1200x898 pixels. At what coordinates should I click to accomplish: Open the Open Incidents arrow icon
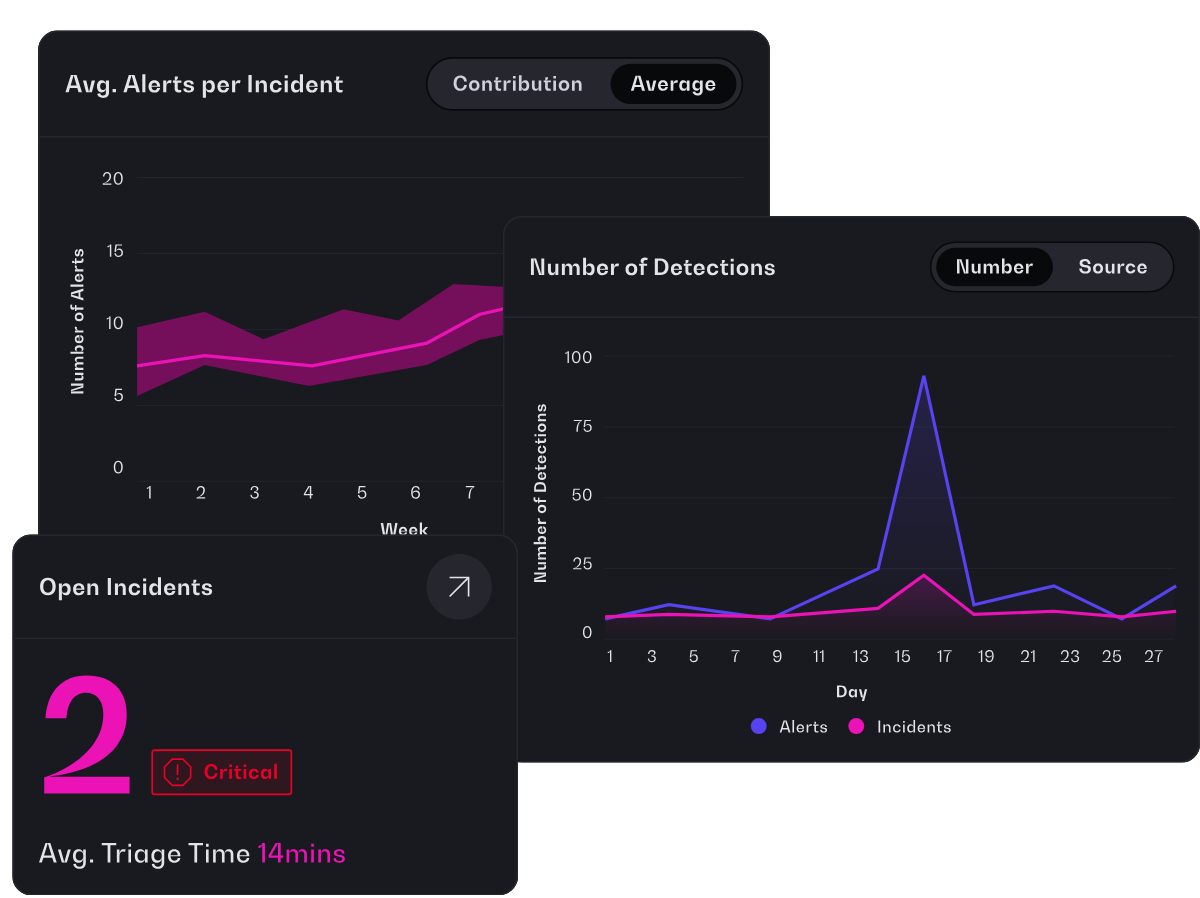pos(459,587)
